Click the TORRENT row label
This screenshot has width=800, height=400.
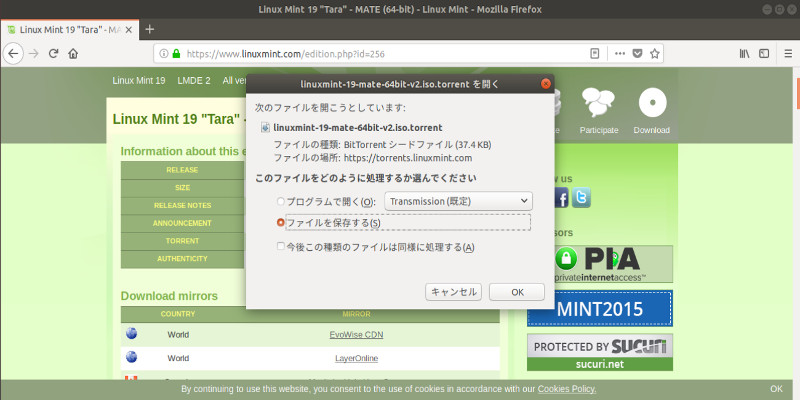click(x=182, y=241)
